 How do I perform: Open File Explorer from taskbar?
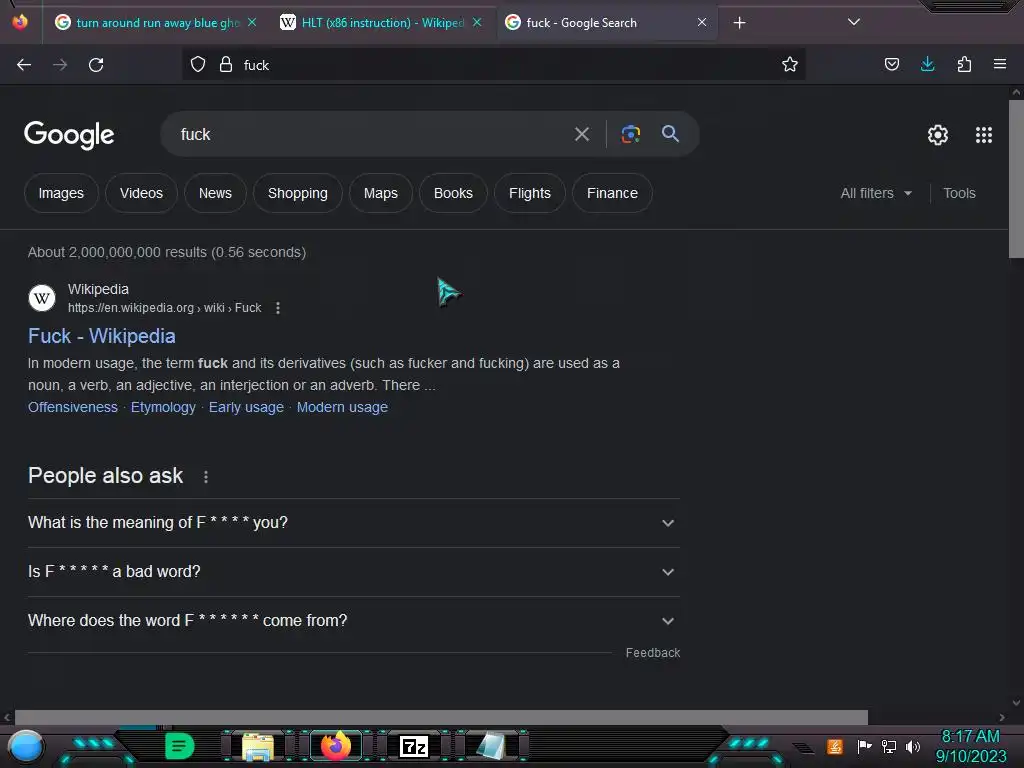258,747
